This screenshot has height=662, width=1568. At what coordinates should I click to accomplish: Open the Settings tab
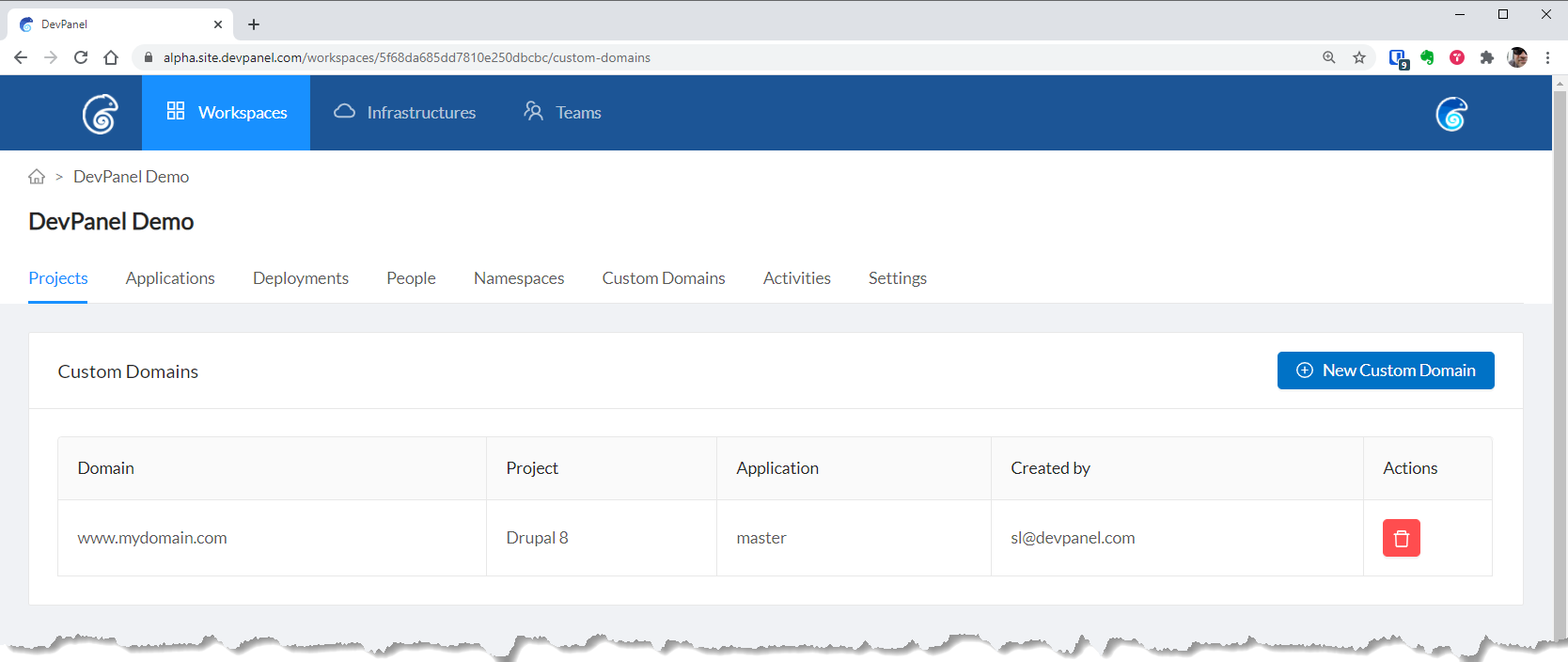897,278
